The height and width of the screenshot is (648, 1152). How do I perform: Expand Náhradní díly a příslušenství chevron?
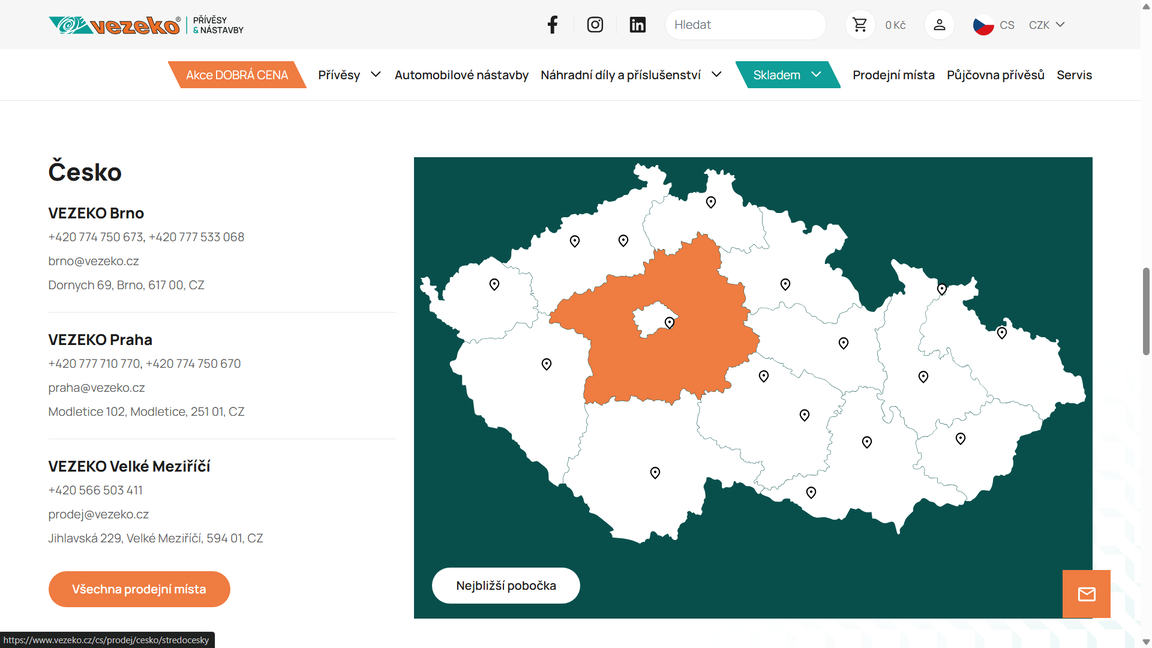(x=716, y=74)
